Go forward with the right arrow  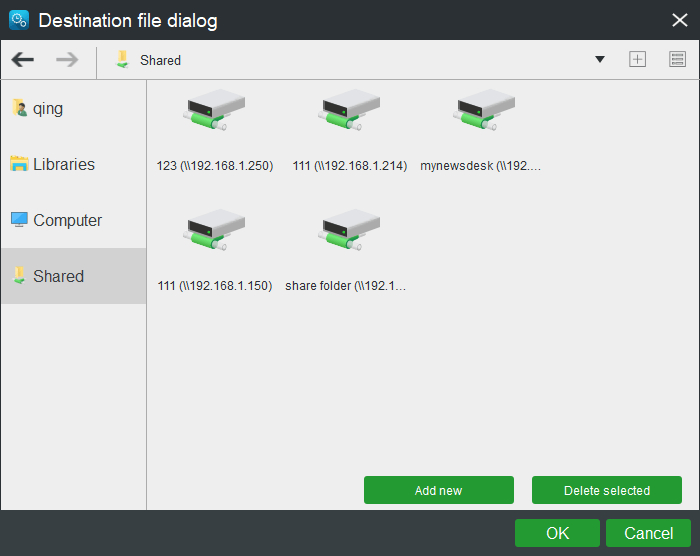coord(67,59)
